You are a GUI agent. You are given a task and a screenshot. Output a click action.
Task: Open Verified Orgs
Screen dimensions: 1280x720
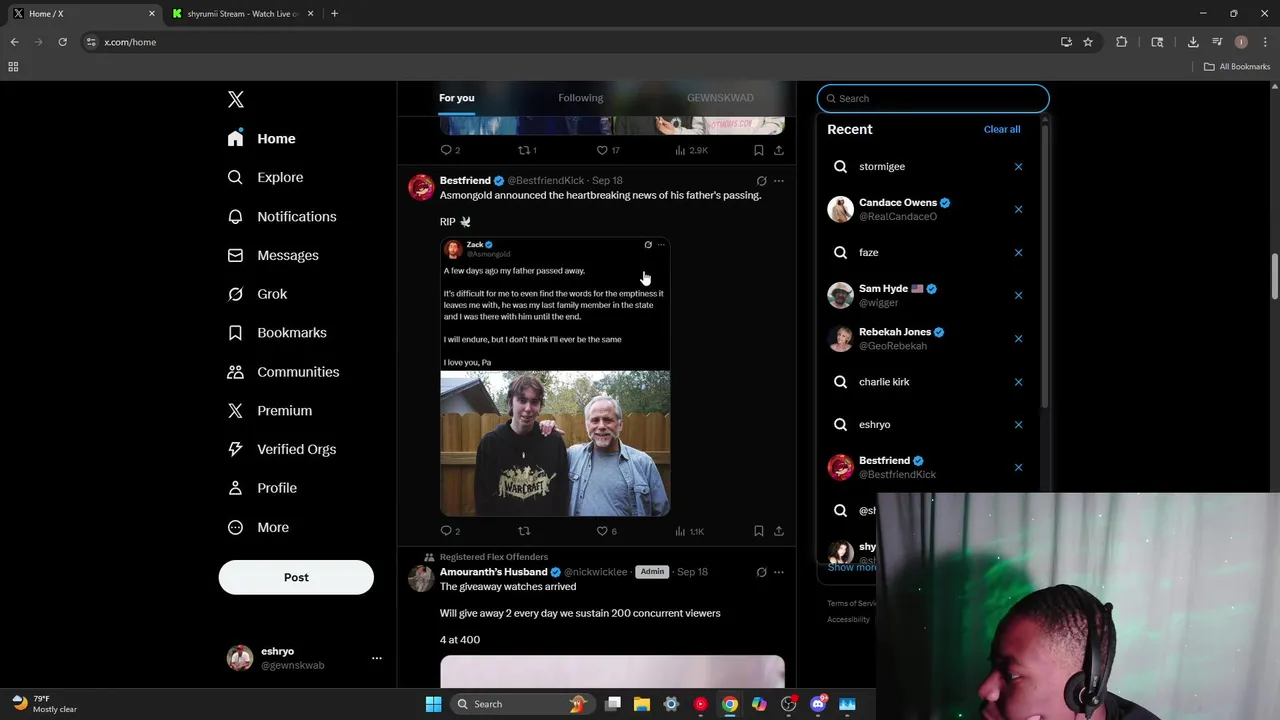pos(283,449)
